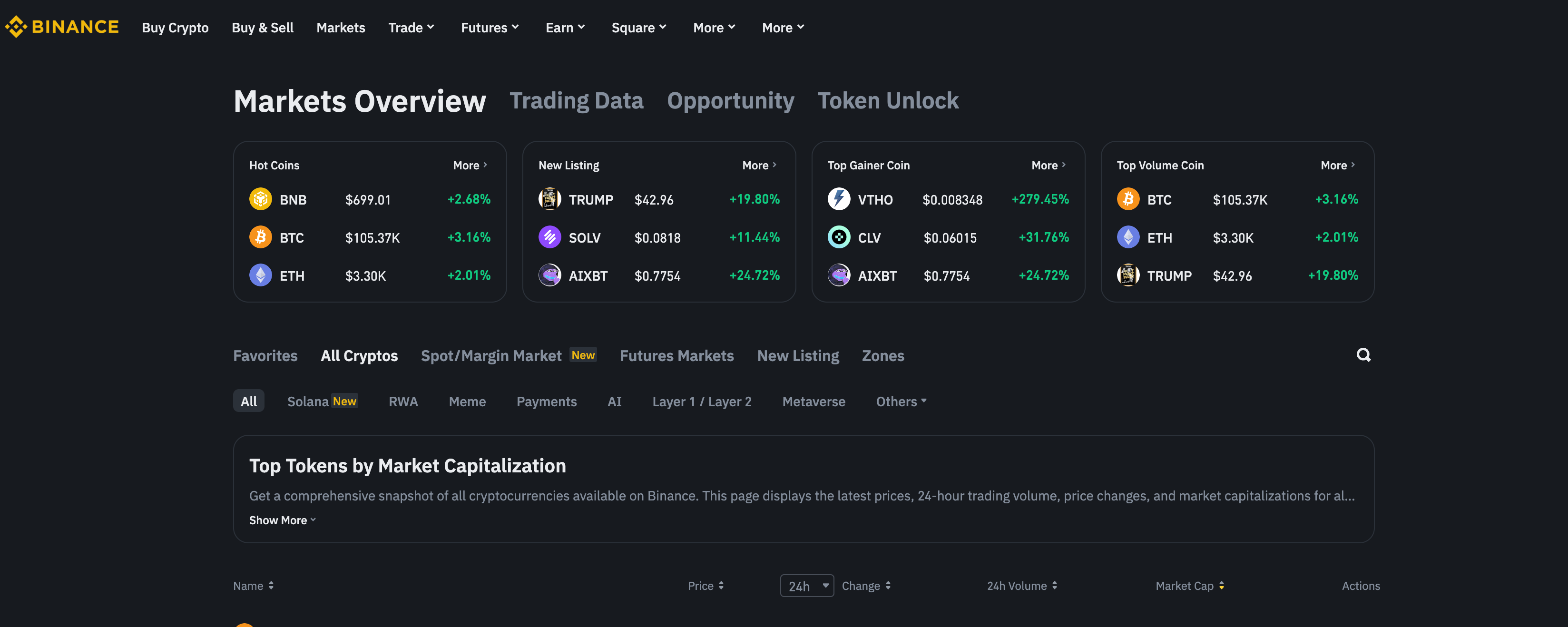Select the VTHO icon under Top Gainer Coin

tap(839, 199)
